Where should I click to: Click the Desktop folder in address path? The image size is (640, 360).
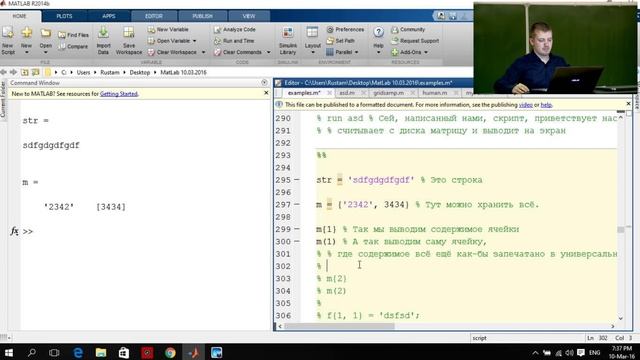140,72
